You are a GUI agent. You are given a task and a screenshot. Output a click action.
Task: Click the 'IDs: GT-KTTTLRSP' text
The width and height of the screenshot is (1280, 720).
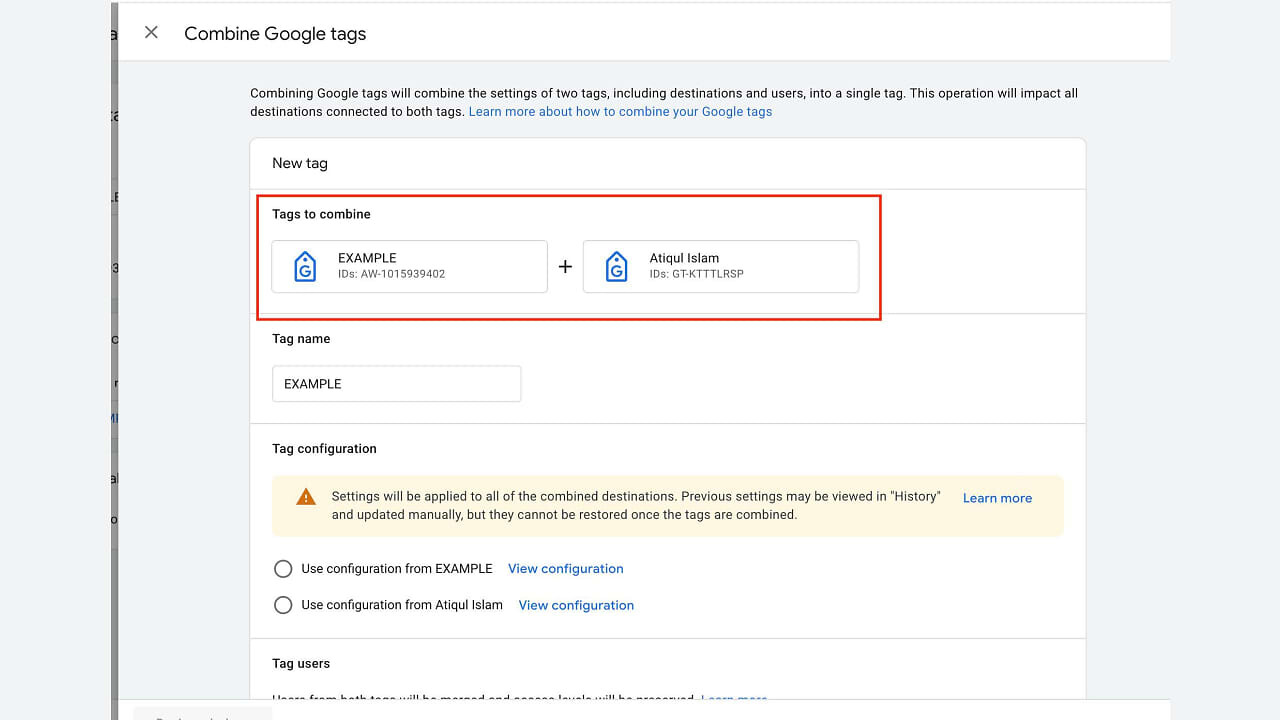point(696,274)
